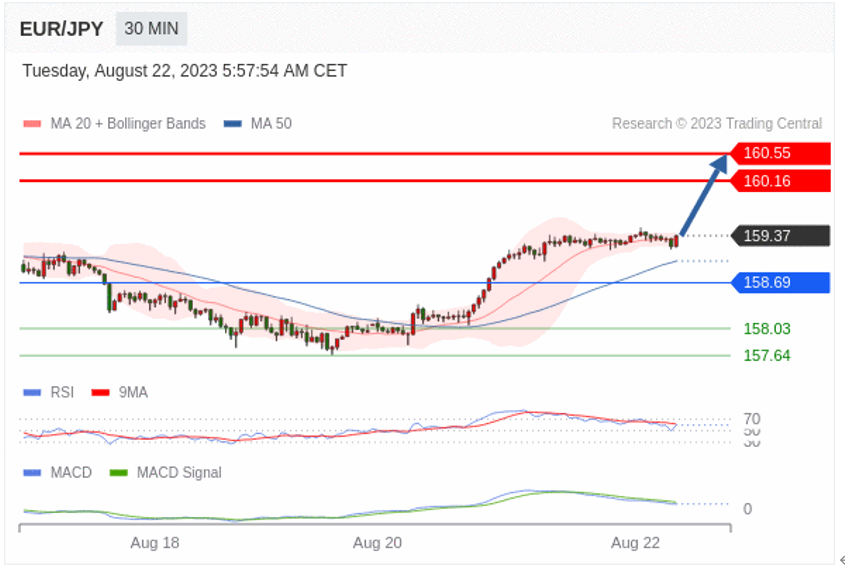Select the chart timestamp 'Tuesday, August 22, 2023 5:57:54 AM CET'

tap(185, 71)
